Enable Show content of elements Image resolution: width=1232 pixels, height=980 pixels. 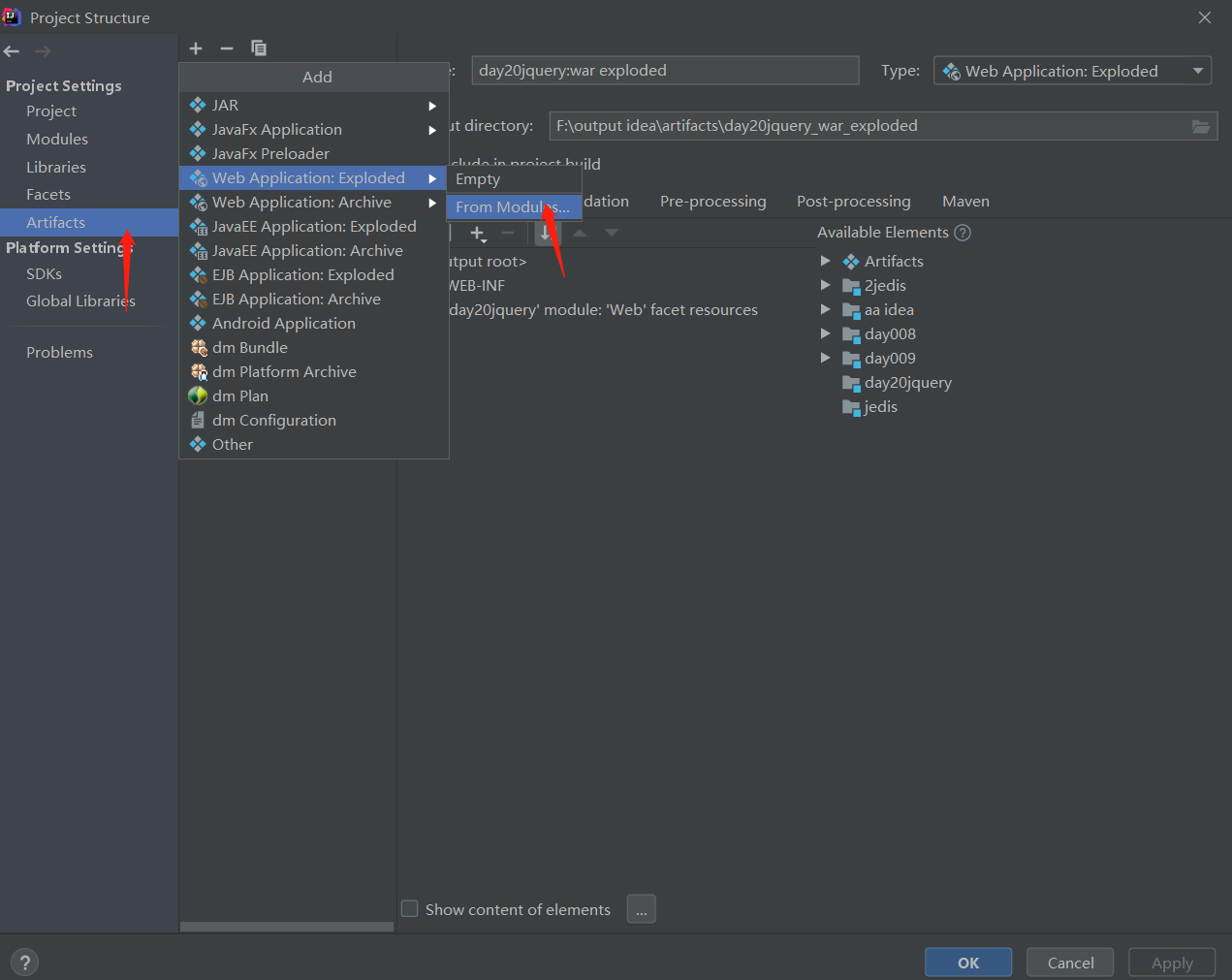tap(410, 909)
